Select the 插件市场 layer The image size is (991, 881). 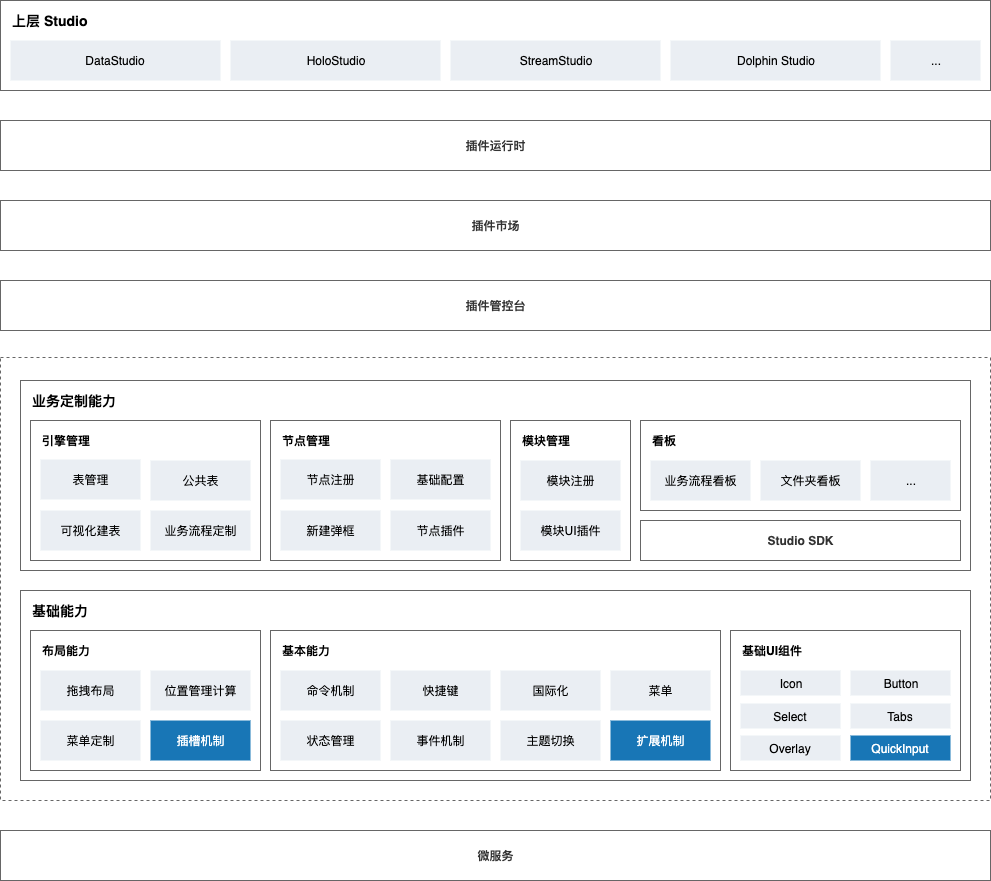point(496,226)
